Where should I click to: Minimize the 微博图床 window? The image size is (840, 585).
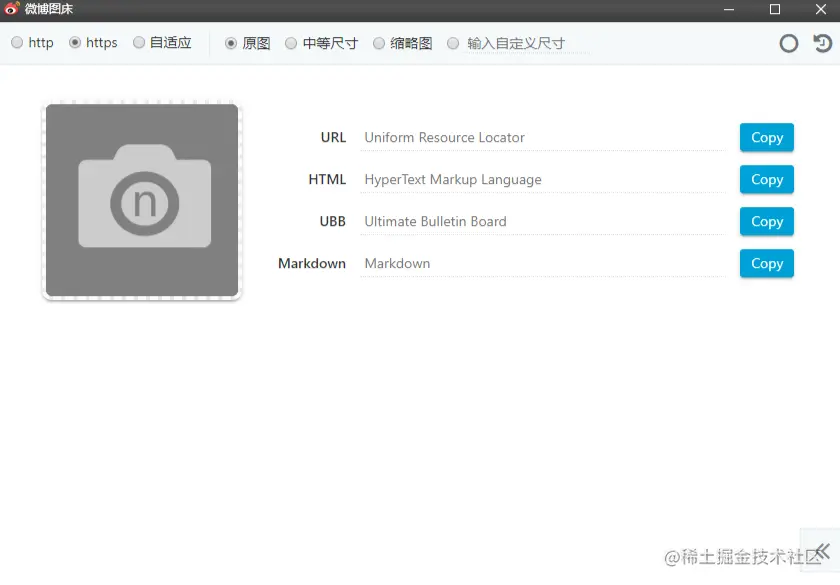tap(729, 9)
